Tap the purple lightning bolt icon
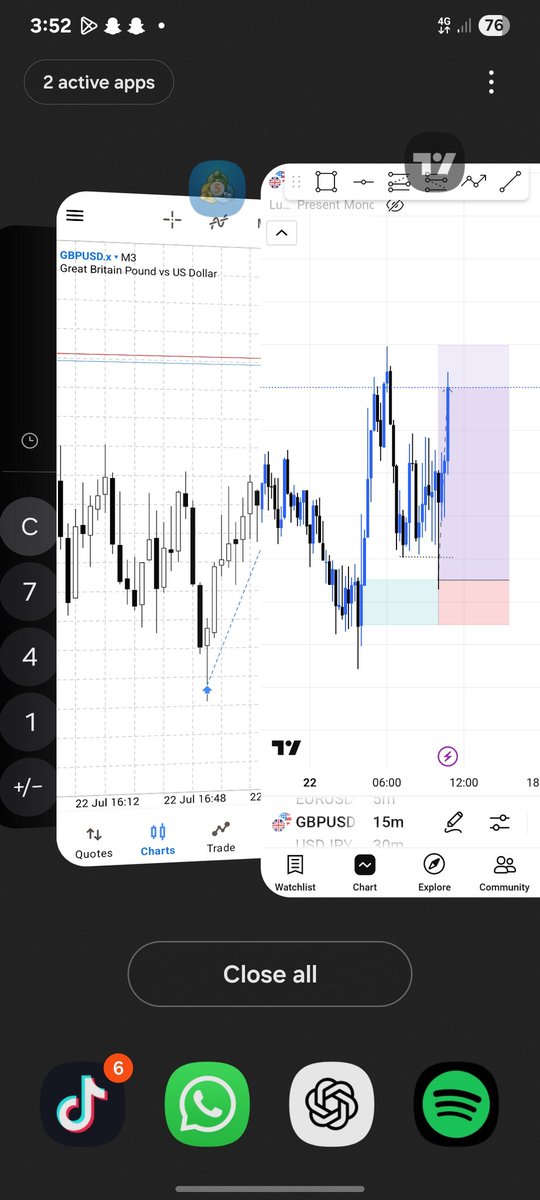540x1200 pixels. pyautogui.click(x=447, y=756)
